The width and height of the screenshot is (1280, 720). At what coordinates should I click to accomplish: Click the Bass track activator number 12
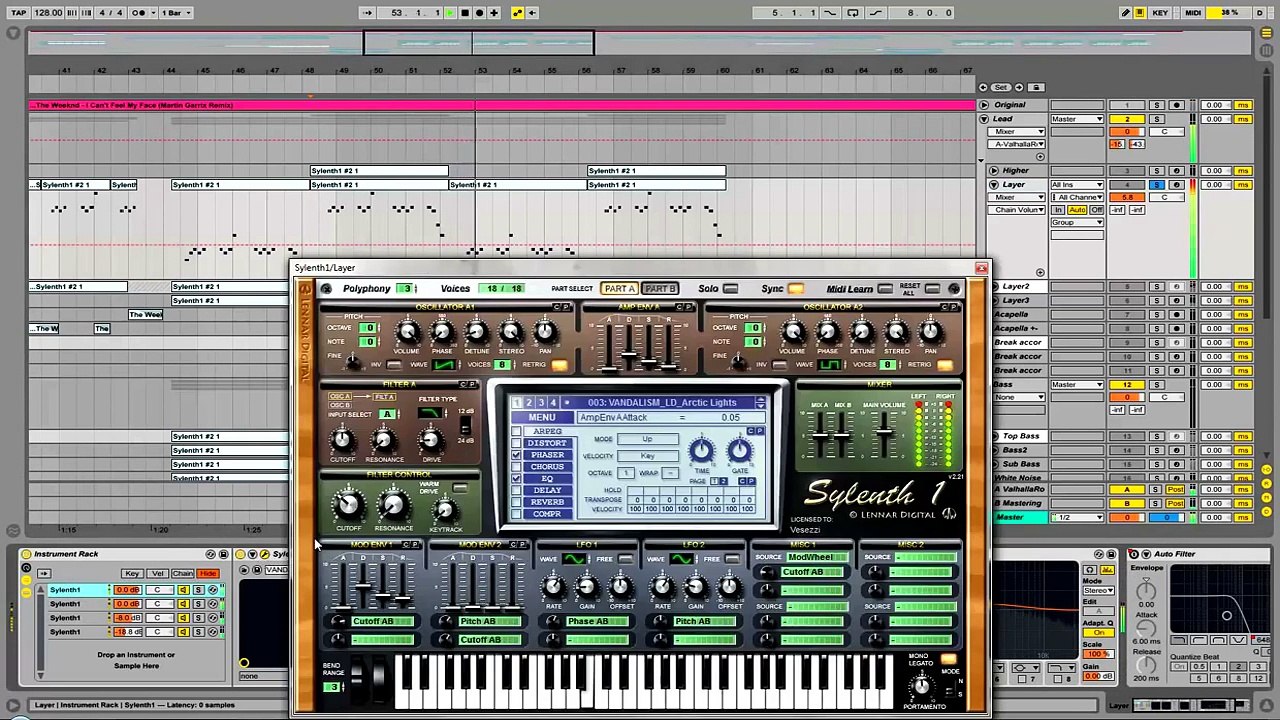pos(1127,385)
